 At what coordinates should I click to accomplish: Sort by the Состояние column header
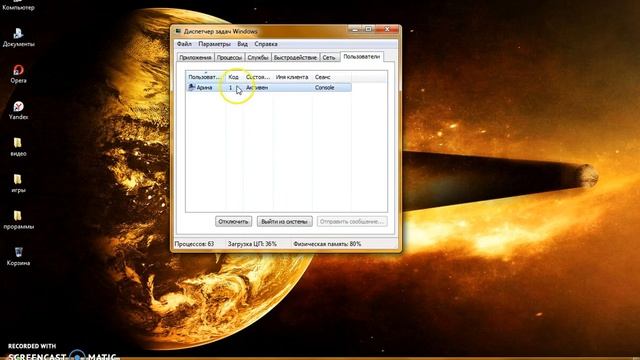pyautogui.click(x=258, y=77)
